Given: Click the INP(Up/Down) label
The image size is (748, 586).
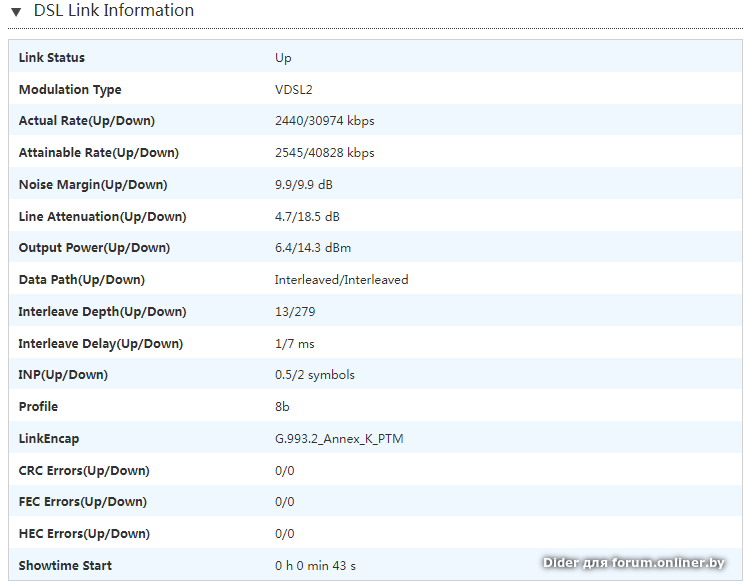Looking at the screenshot, I should coord(63,375).
